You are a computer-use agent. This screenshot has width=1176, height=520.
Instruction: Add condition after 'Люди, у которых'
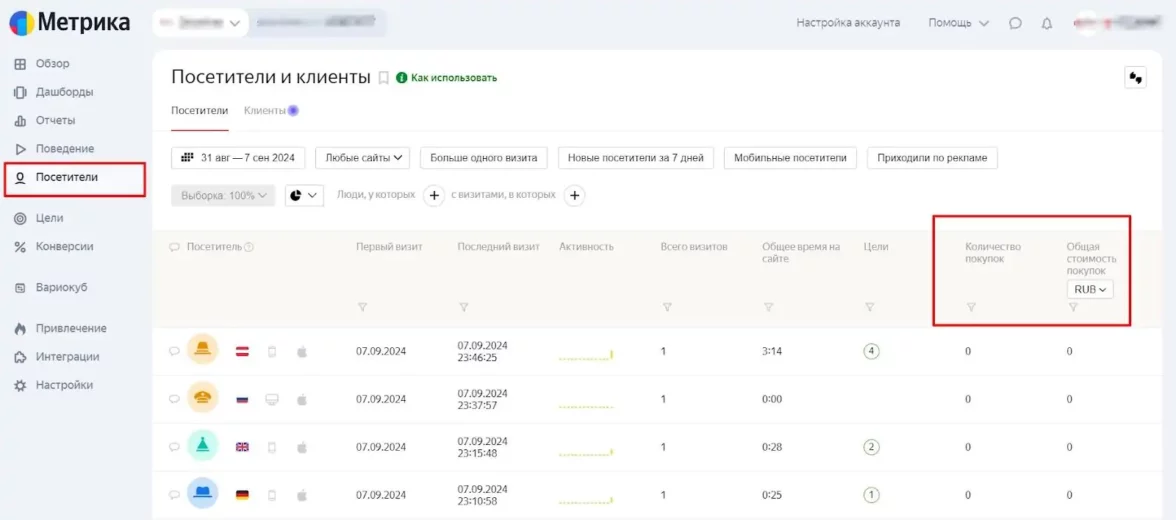(x=434, y=196)
